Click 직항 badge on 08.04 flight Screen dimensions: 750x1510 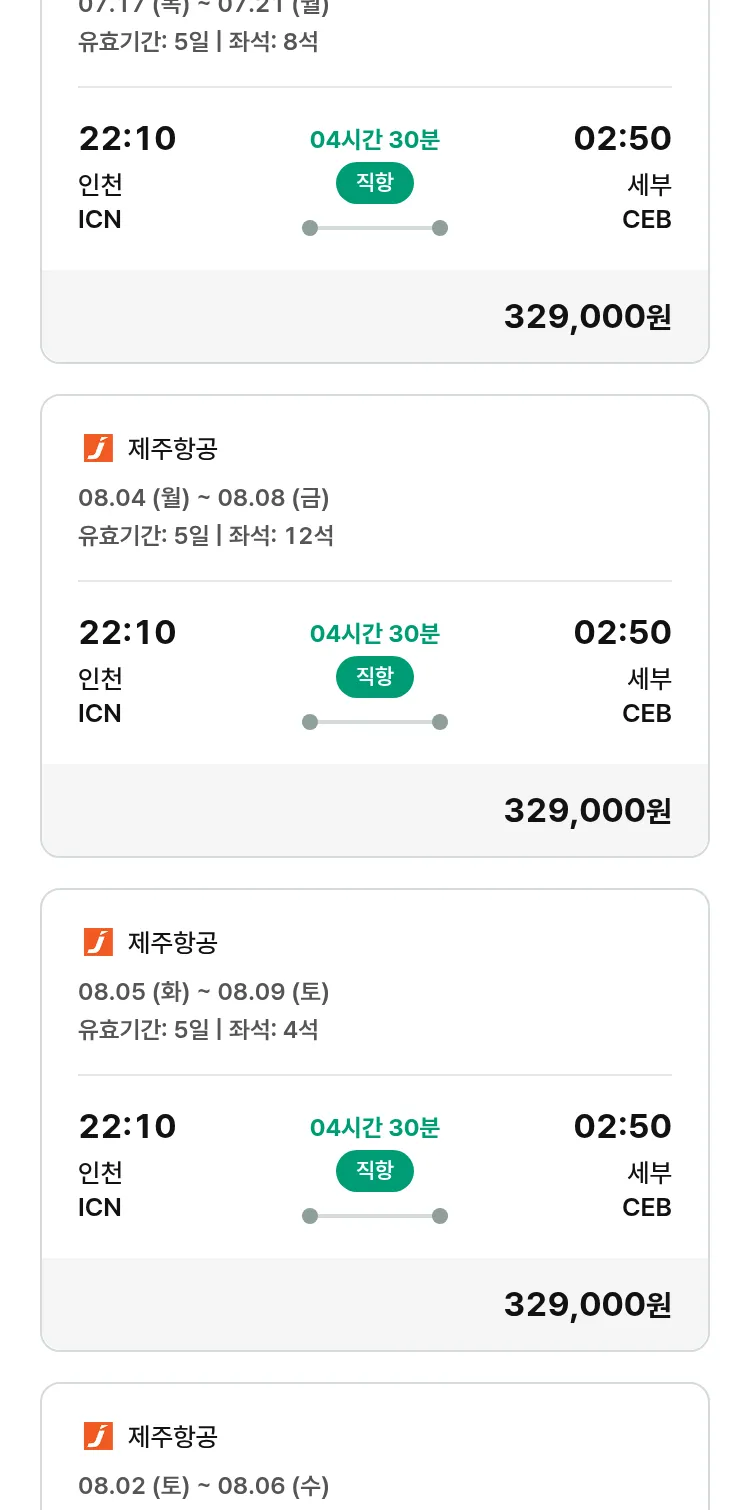(x=375, y=677)
